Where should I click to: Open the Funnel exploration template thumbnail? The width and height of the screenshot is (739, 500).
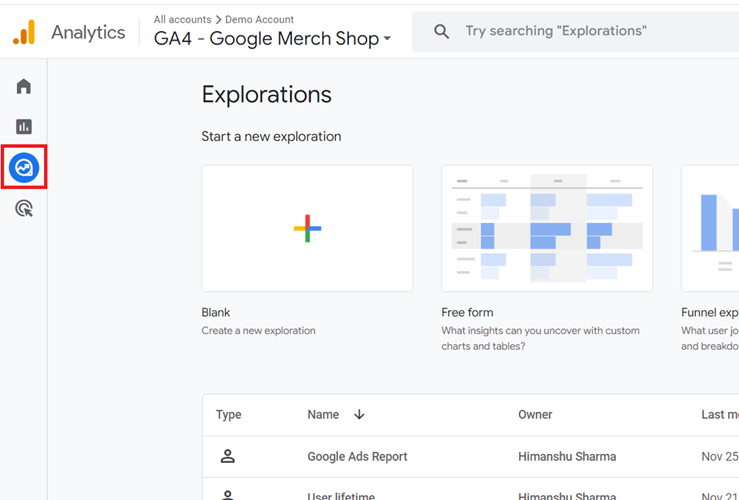click(x=710, y=228)
